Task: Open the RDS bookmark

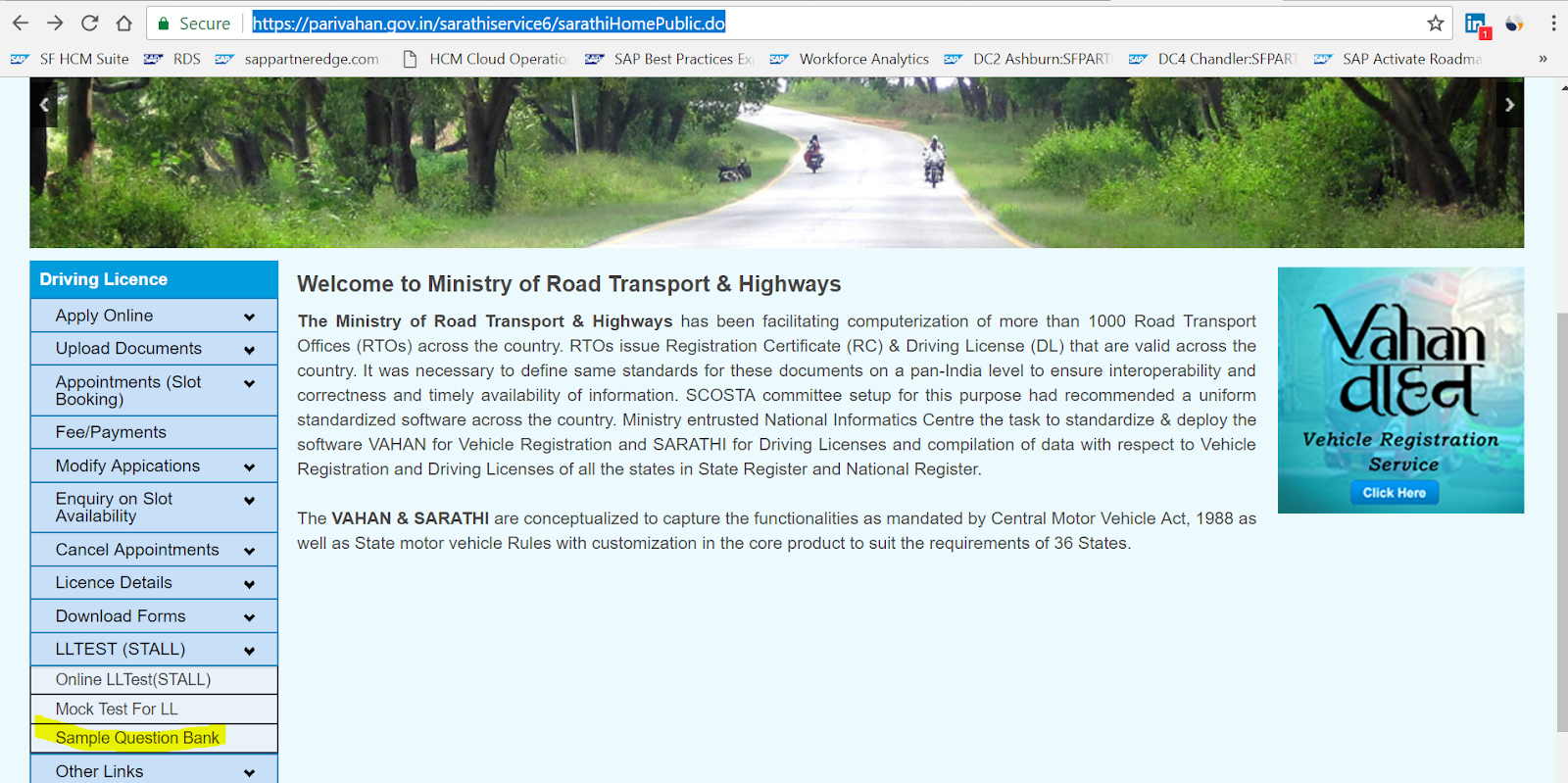Action: point(172,59)
